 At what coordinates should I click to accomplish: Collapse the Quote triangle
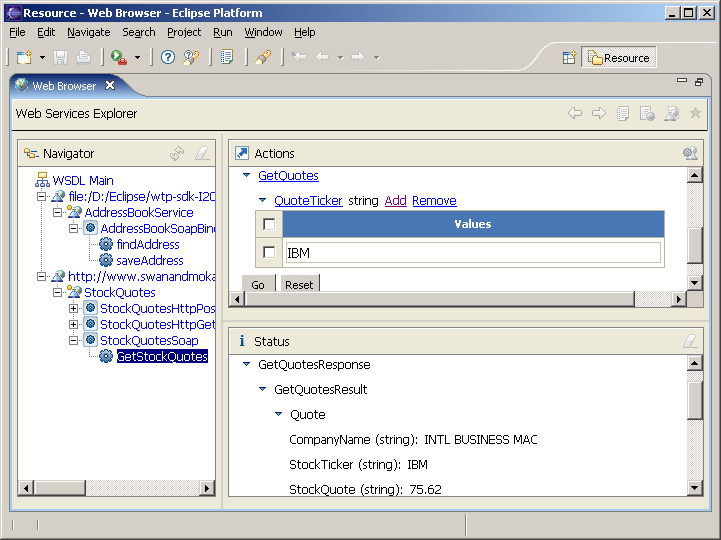279,414
